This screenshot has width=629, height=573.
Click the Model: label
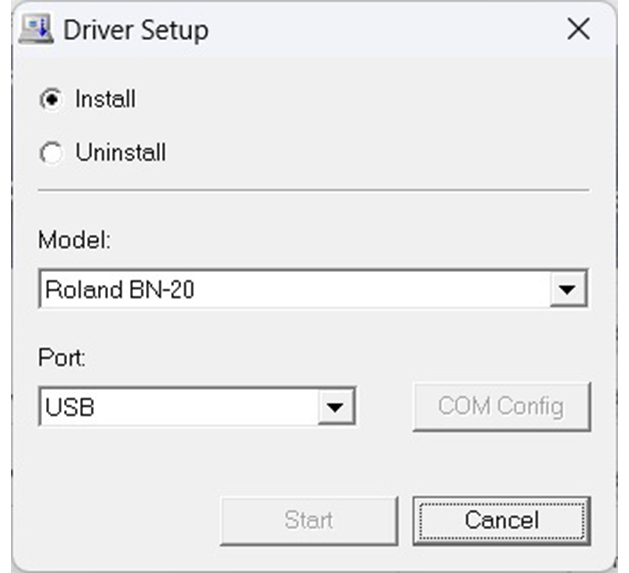tap(74, 240)
